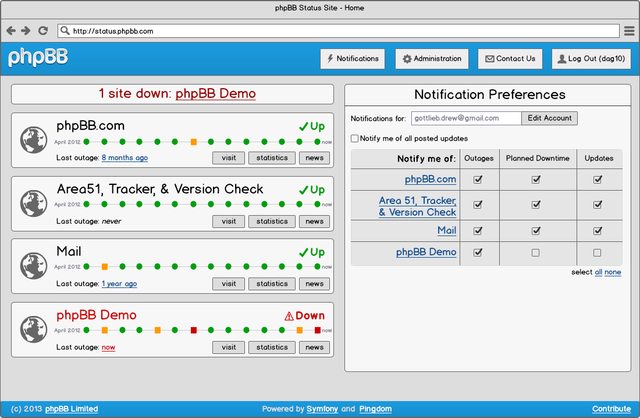The image size is (640, 418).
Task: Click the select 'none' link
Action: [x=613, y=272]
